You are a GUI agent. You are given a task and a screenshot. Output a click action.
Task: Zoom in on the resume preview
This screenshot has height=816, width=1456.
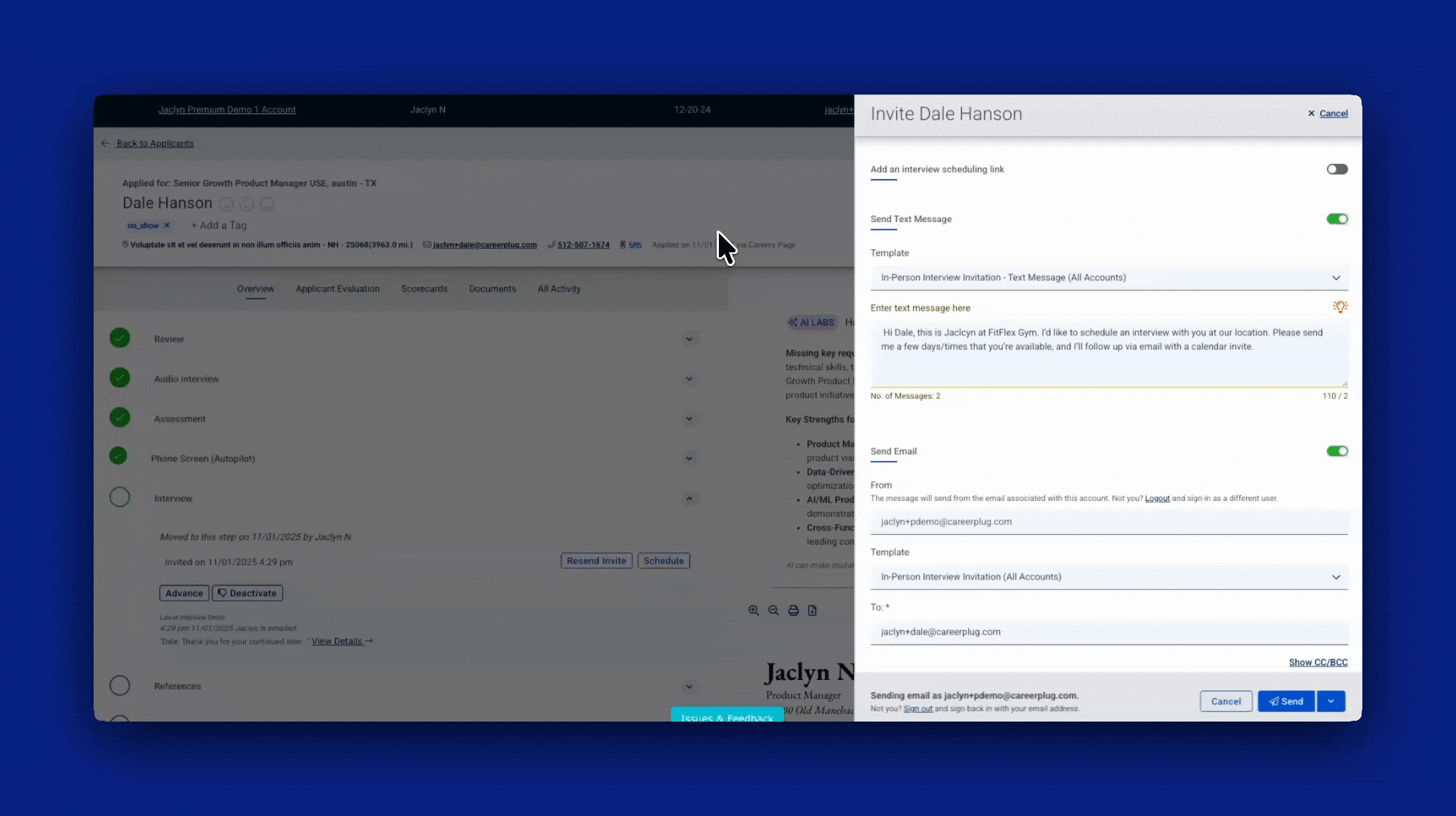click(754, 610)
